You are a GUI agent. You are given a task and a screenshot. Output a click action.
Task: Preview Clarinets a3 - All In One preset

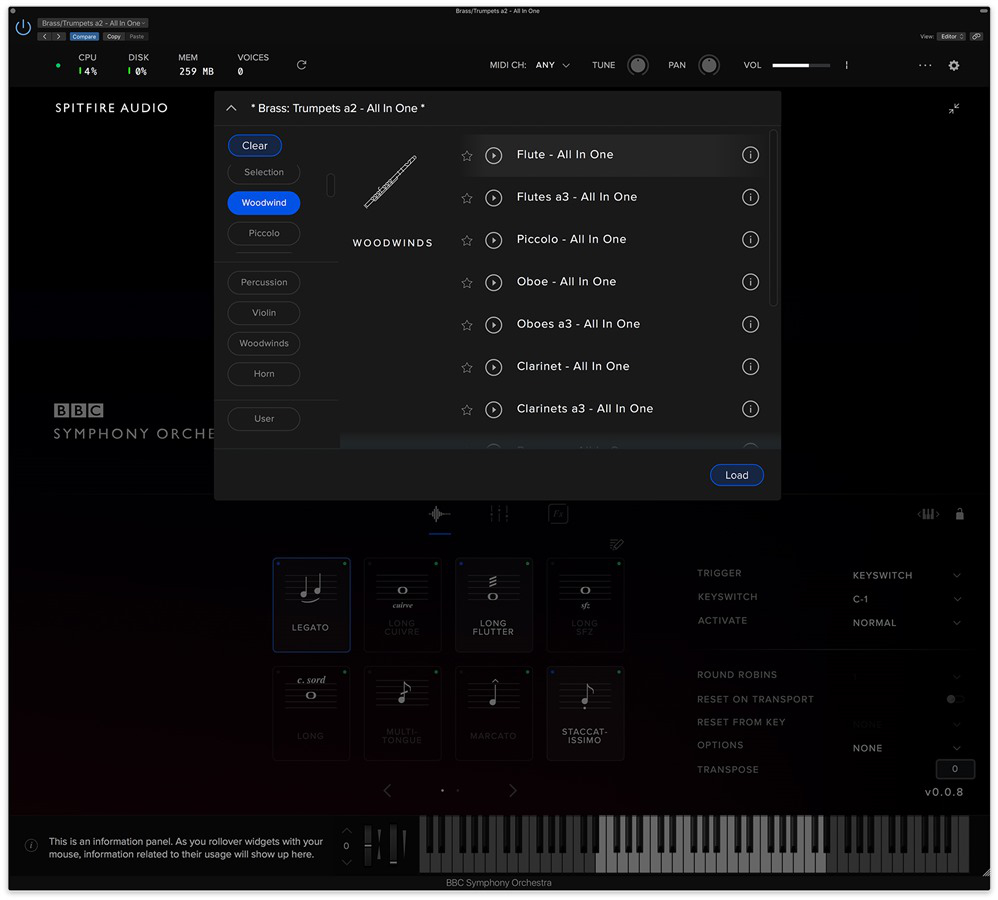click(x=493, y=409)
